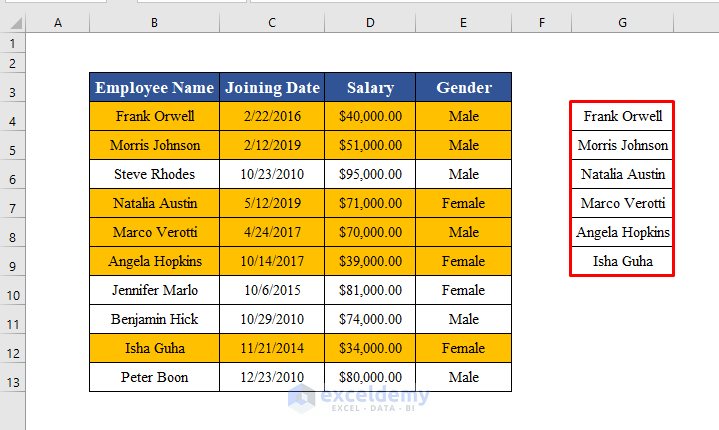Screen dimensions: 719x430
Task: Click the orange Marco Verotti cell in table
Action: point(155,232)
